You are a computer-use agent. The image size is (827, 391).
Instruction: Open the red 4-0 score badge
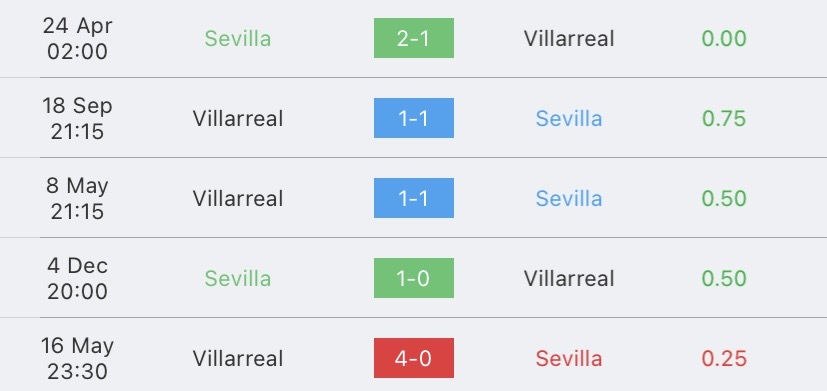pos(414,358)
